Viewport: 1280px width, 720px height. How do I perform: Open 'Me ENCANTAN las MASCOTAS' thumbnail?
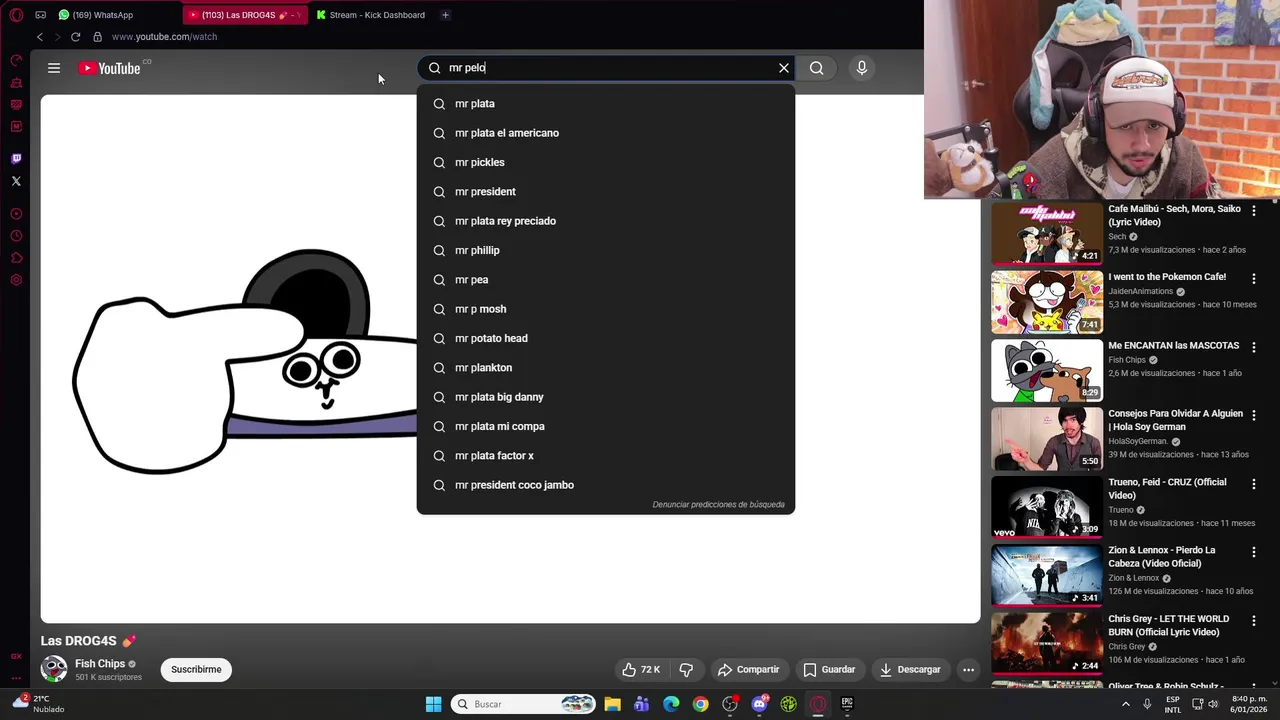(1047, 370)
